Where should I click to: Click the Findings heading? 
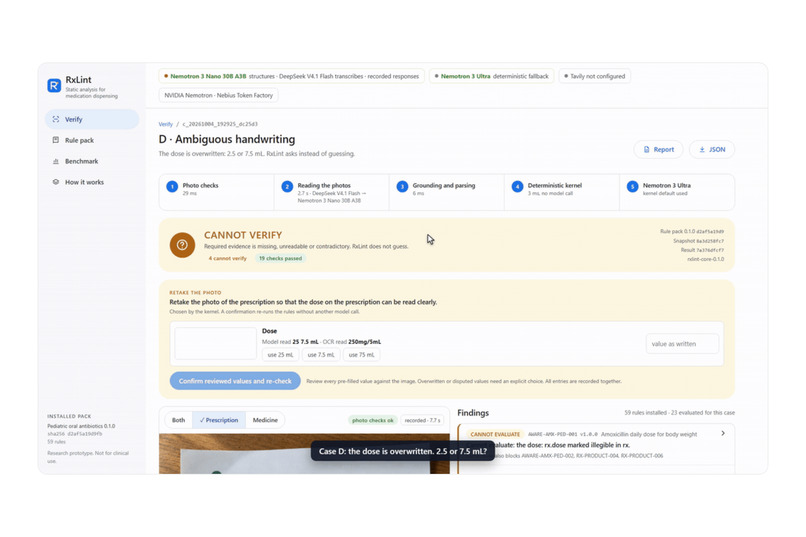tap(473, 413)
